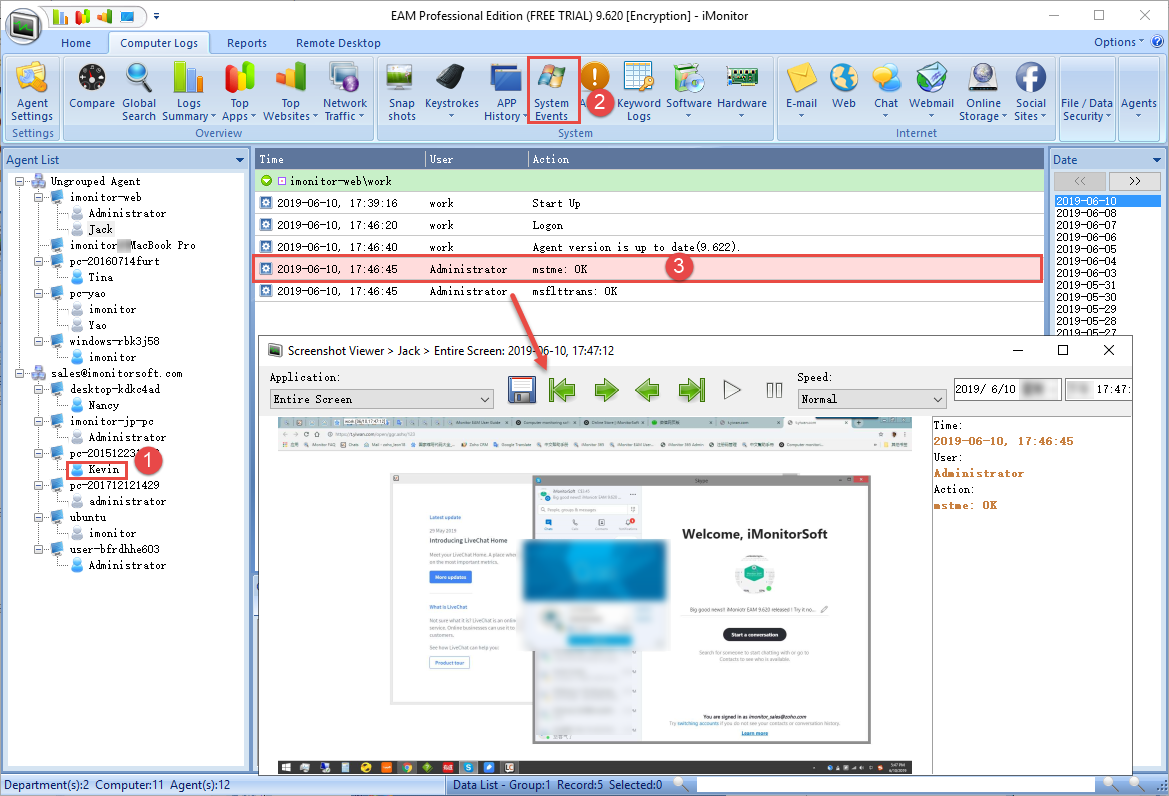Open Web logs
Viewport: 1169px width, 796px height.
843,87
